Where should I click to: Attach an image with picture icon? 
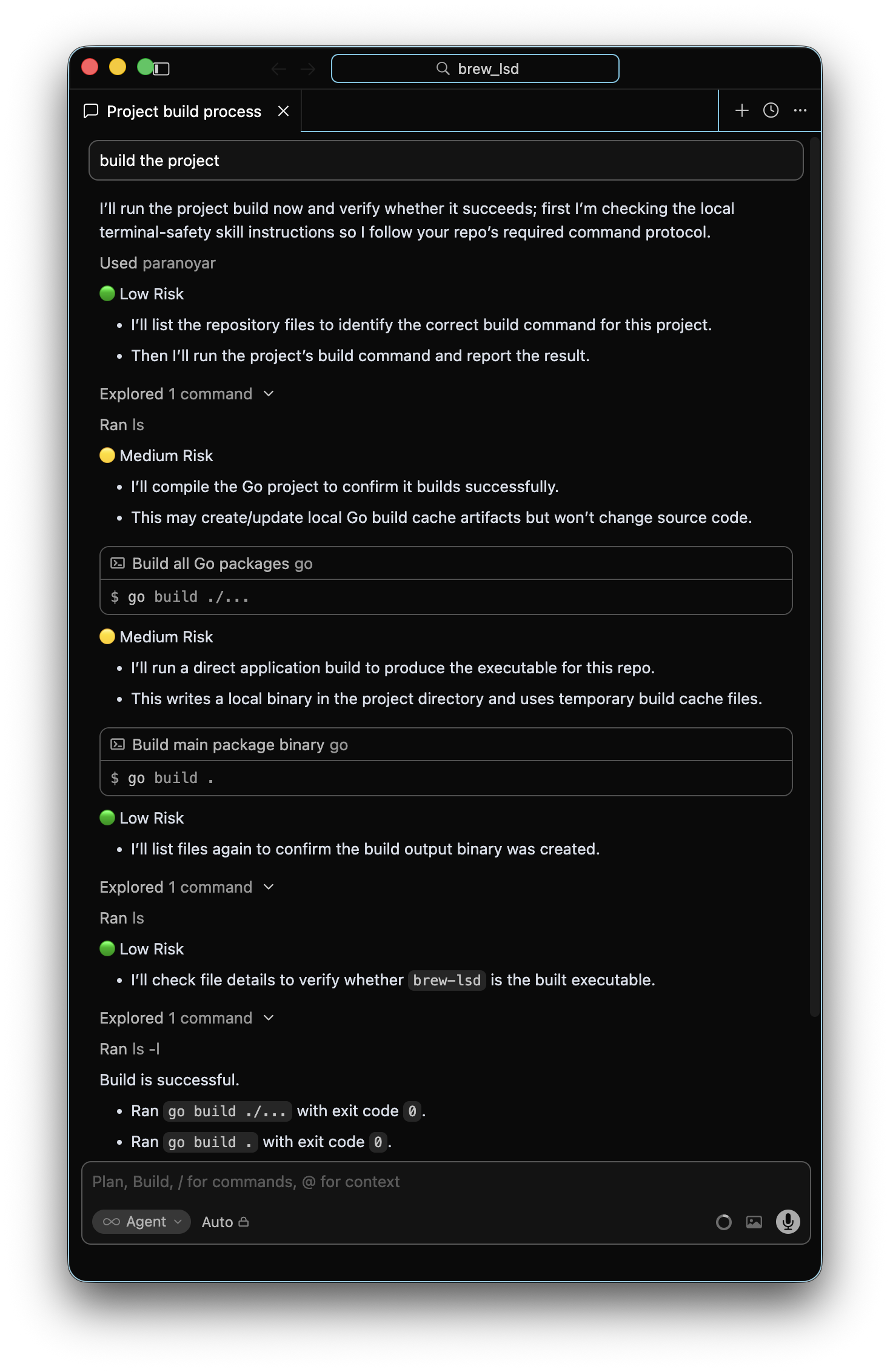(x=754, y=1222)
